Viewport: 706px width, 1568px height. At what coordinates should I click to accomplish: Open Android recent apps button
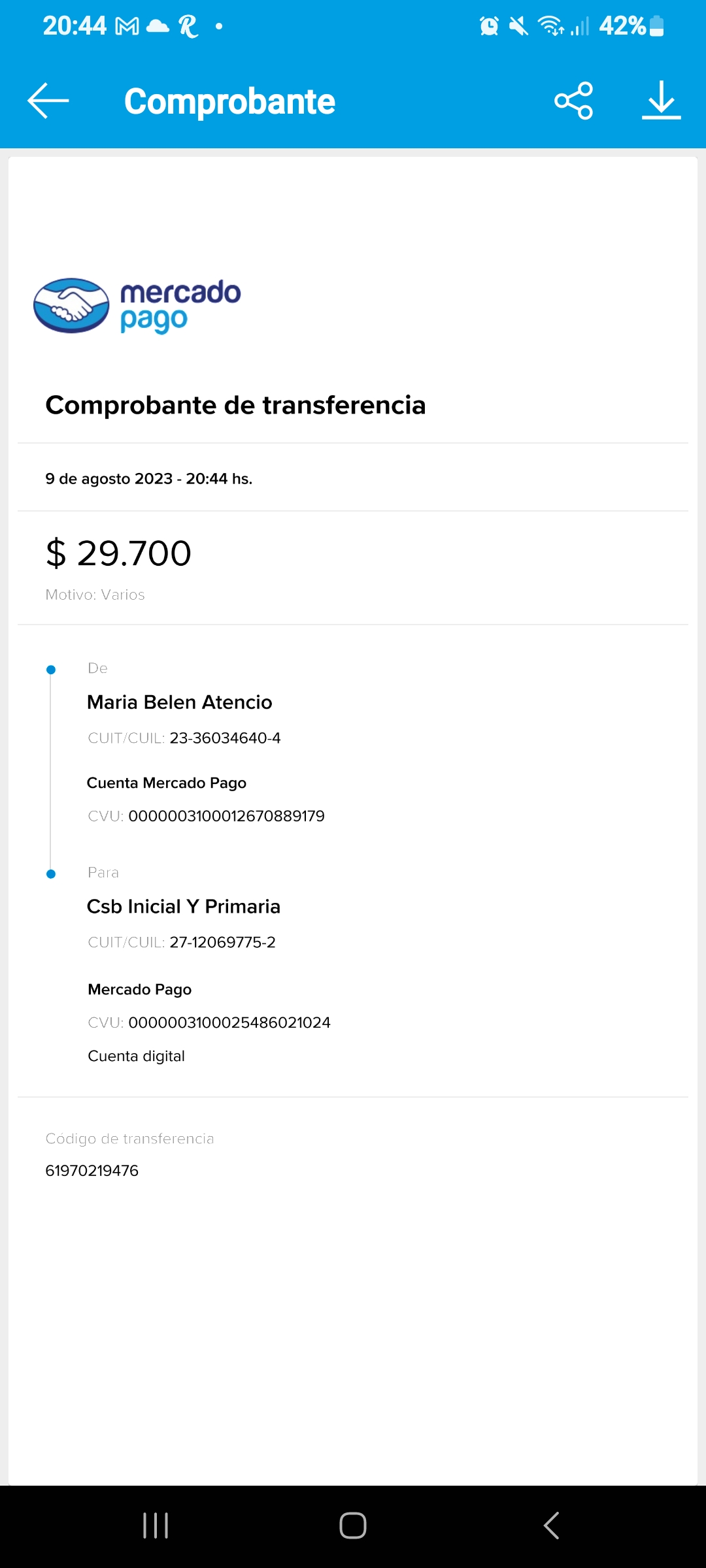tap(156, 1526)
